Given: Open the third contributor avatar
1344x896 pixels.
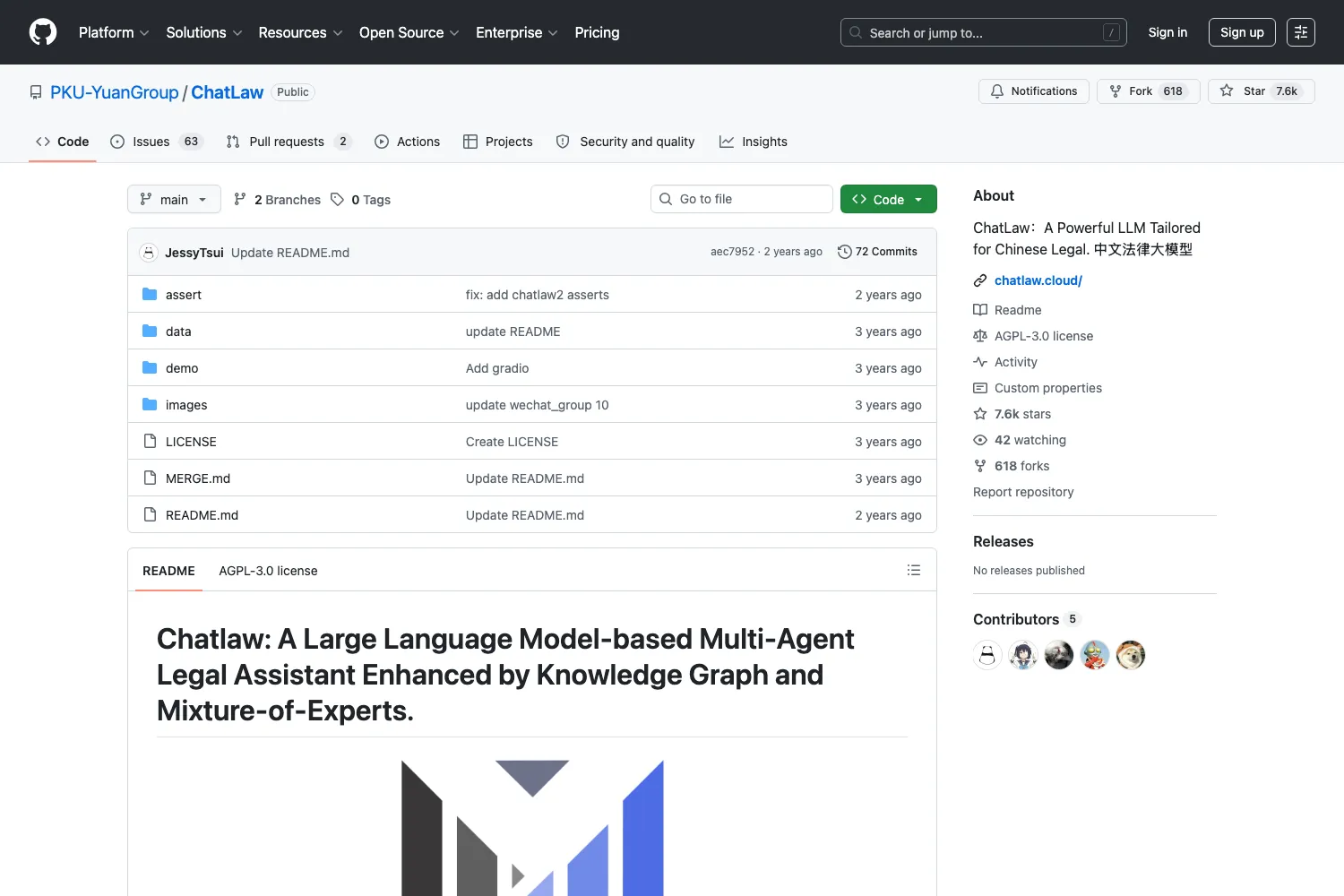Looking at the screenshot, I should 1059,655.
